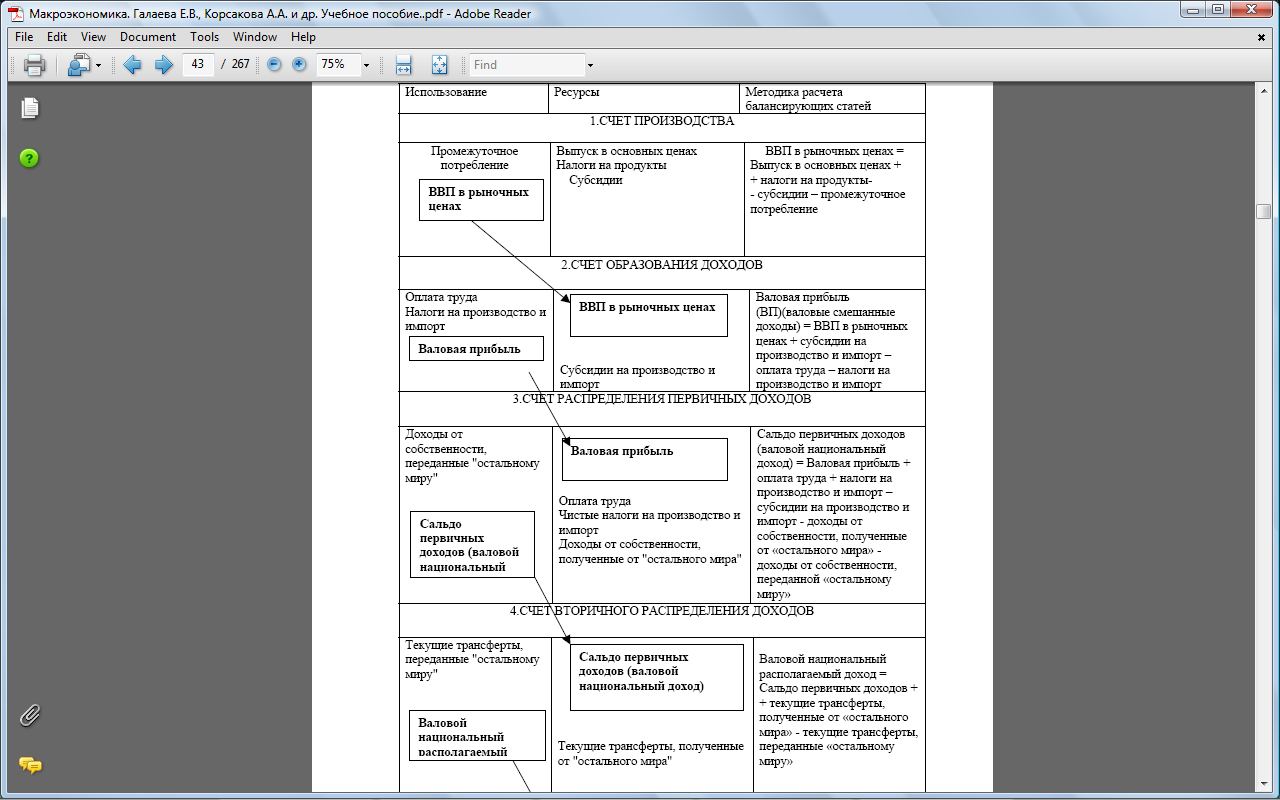Open the Help menu
Image resolution: width=1280 pixels, height=800 pixels.
[303, 37]
